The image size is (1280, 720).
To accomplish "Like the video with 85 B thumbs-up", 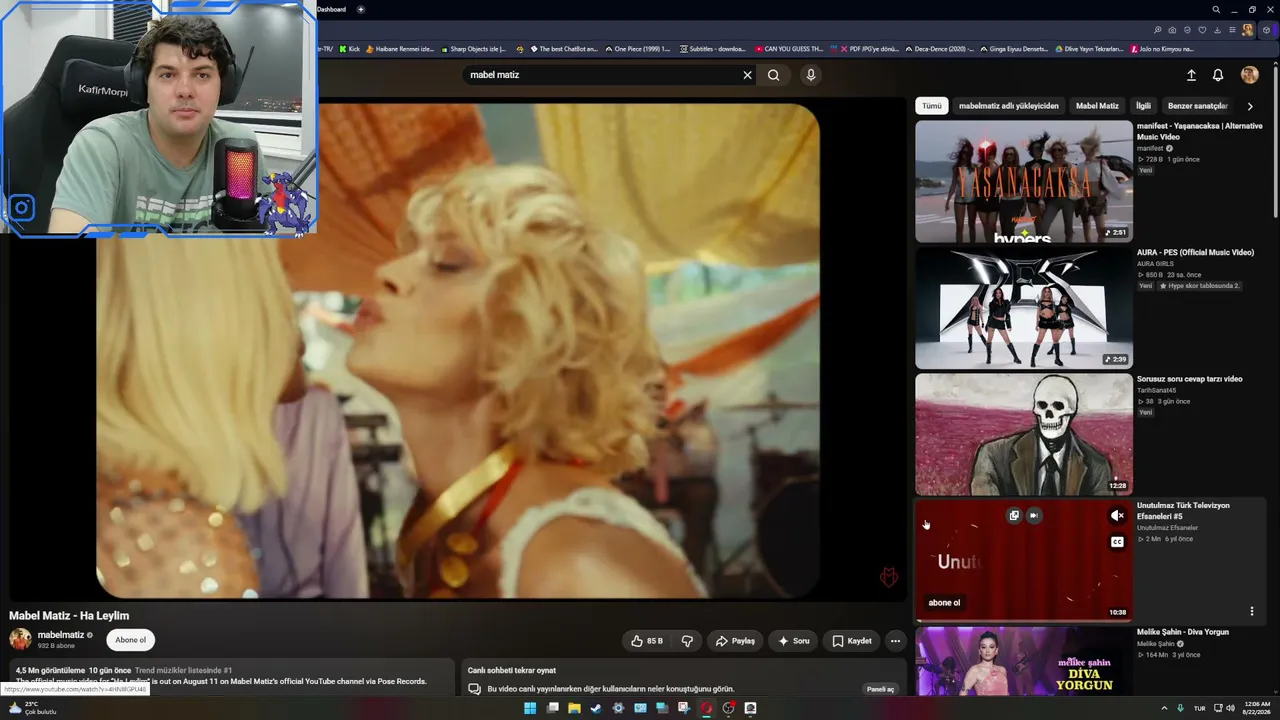I will tap(646, 641).
